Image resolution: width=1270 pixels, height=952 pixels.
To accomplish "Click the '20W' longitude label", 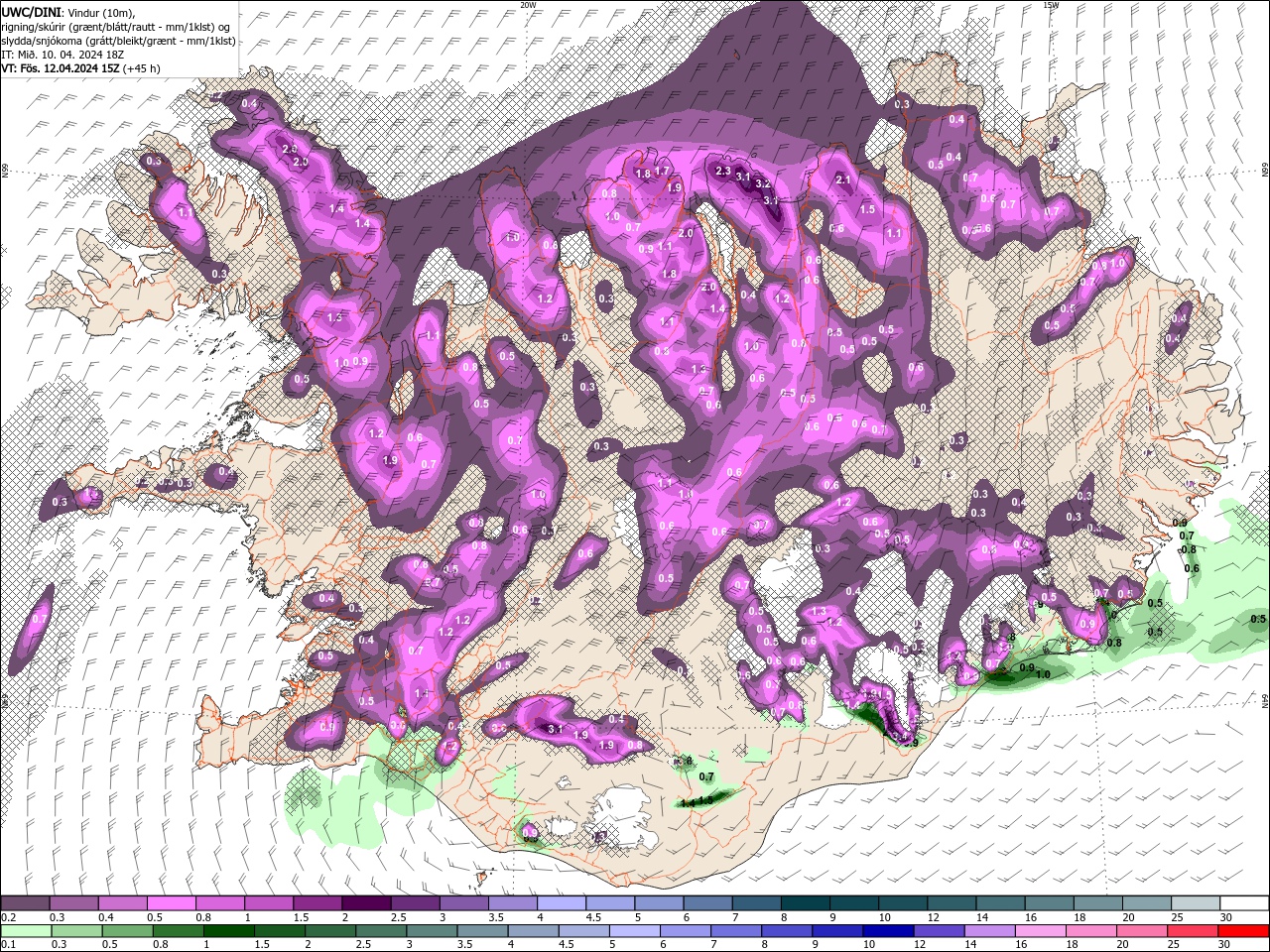I will 528,5.
